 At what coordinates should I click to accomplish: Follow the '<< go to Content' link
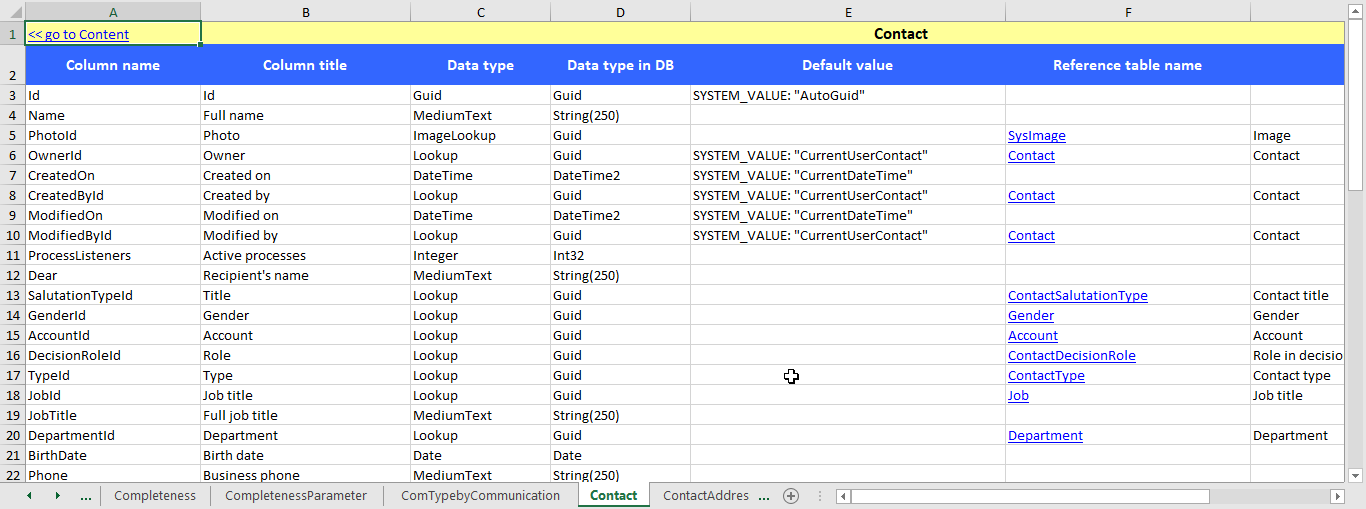[x=79, y=34]
